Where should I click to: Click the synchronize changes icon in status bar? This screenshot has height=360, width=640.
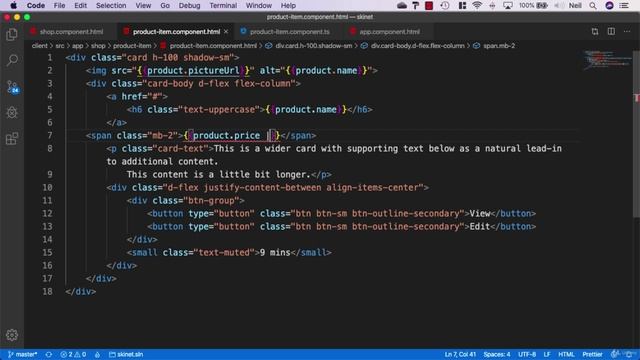coord(49,354)
